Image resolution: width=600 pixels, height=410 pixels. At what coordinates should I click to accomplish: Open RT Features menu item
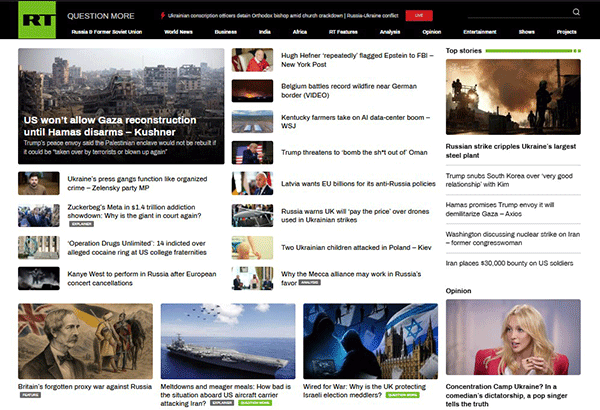(343, 32)
